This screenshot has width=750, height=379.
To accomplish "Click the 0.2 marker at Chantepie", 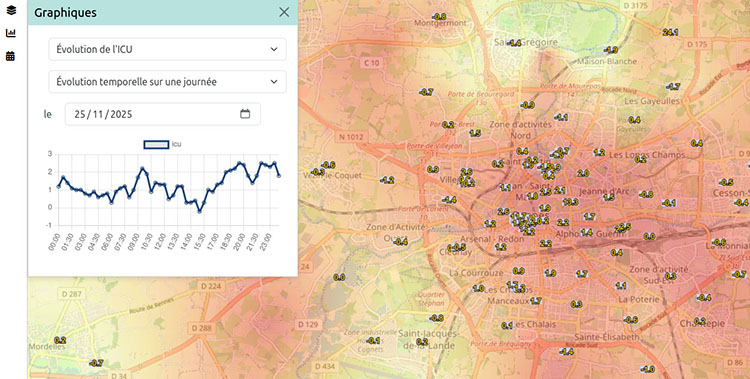I will (700, 321).
